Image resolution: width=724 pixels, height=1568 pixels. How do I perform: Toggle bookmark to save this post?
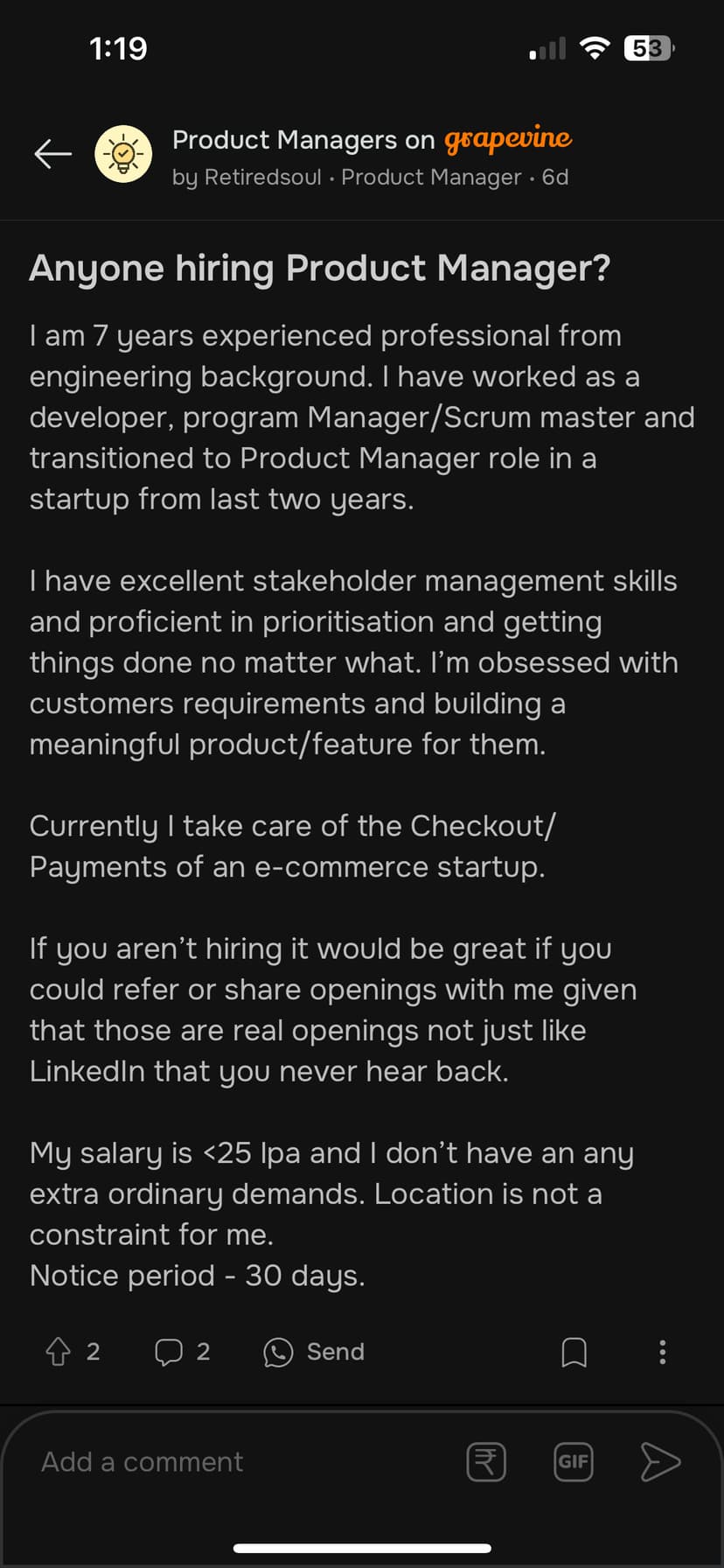(x=574, y=1352)
